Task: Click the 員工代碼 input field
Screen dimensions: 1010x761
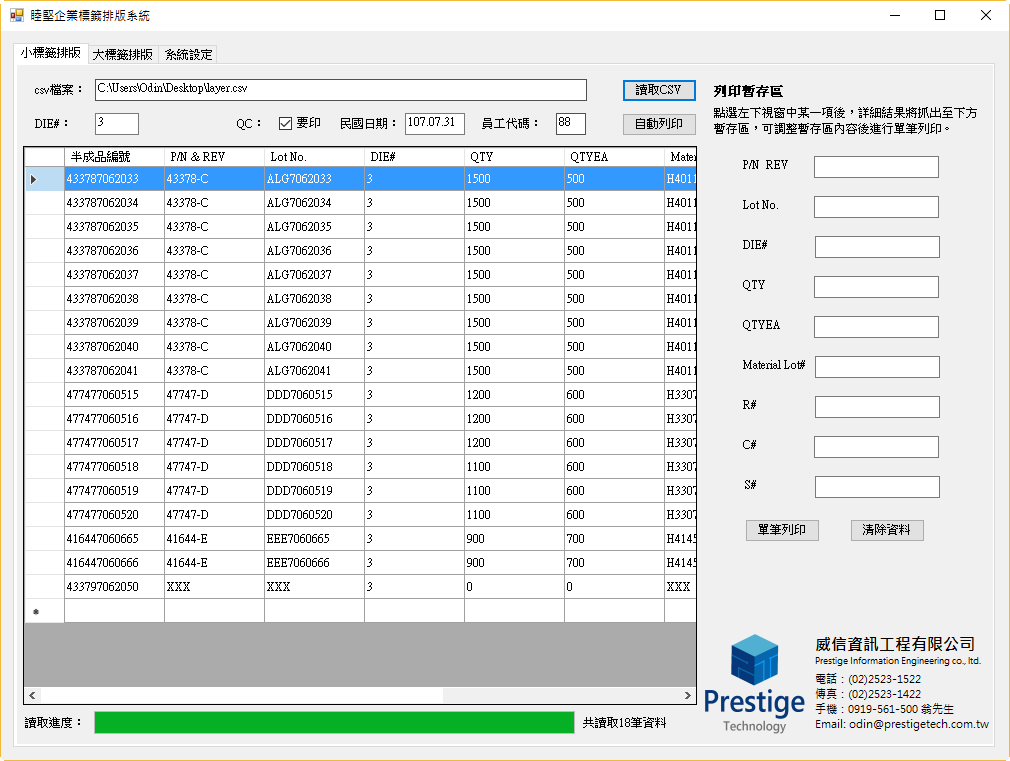Action: point(571,124)
